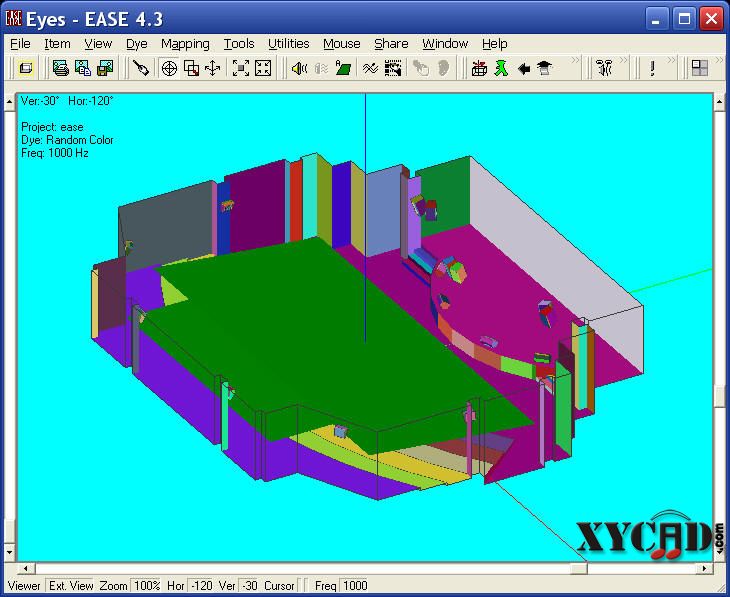Click the 3D box icon at toolbar start
Image resolution: width=730 pixels, height=597 pixels.
[x=25, y=68]
